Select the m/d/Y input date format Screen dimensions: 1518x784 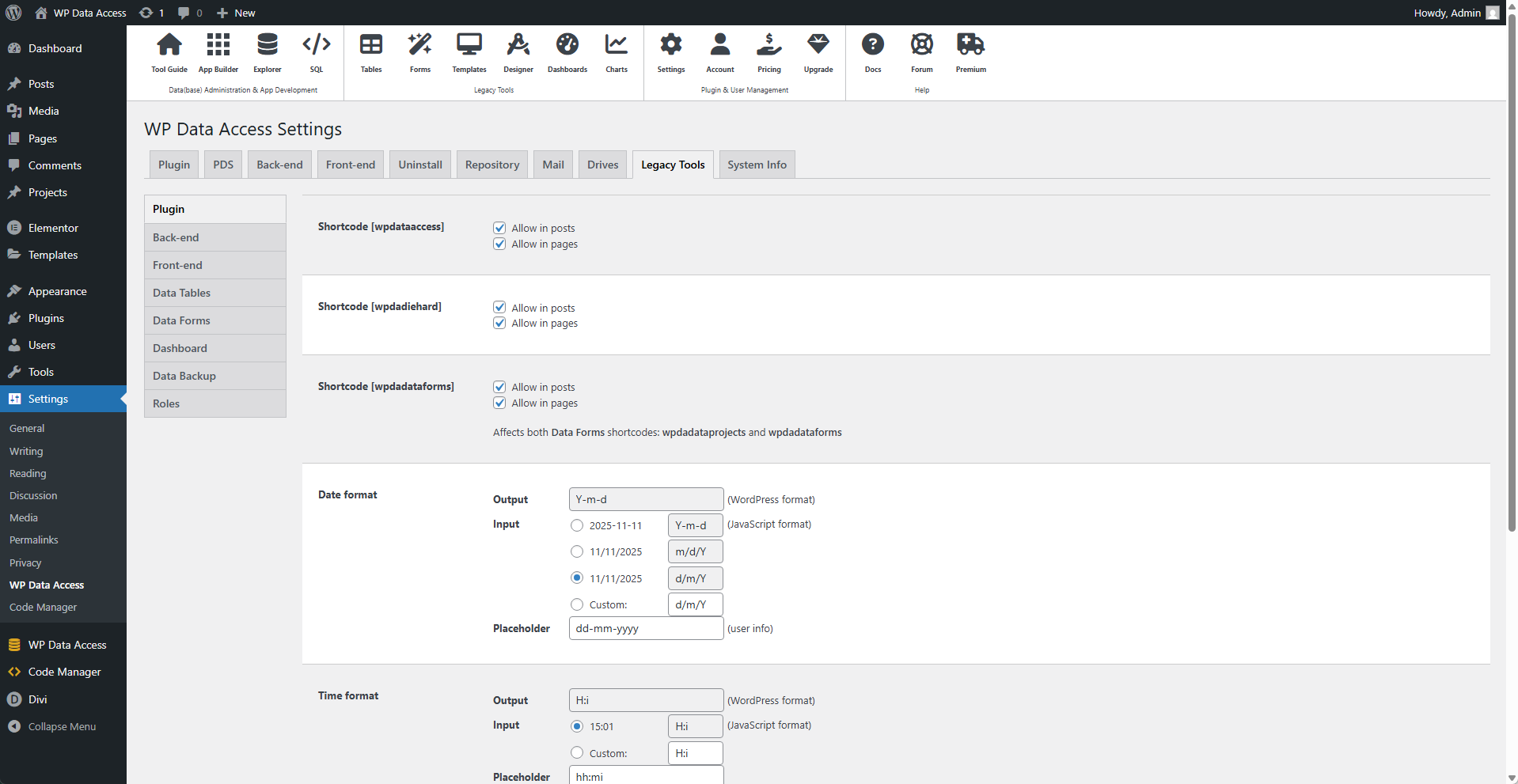tap(576, 551)
